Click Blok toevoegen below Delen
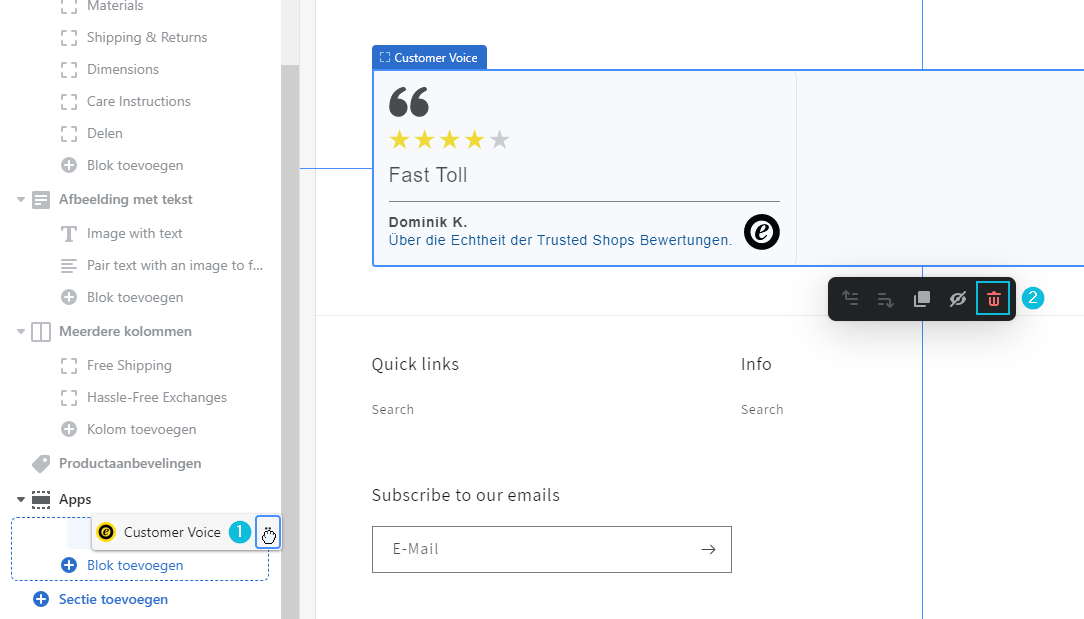Viewport: 1084px width, 619px height. click(x=135, y=165)
